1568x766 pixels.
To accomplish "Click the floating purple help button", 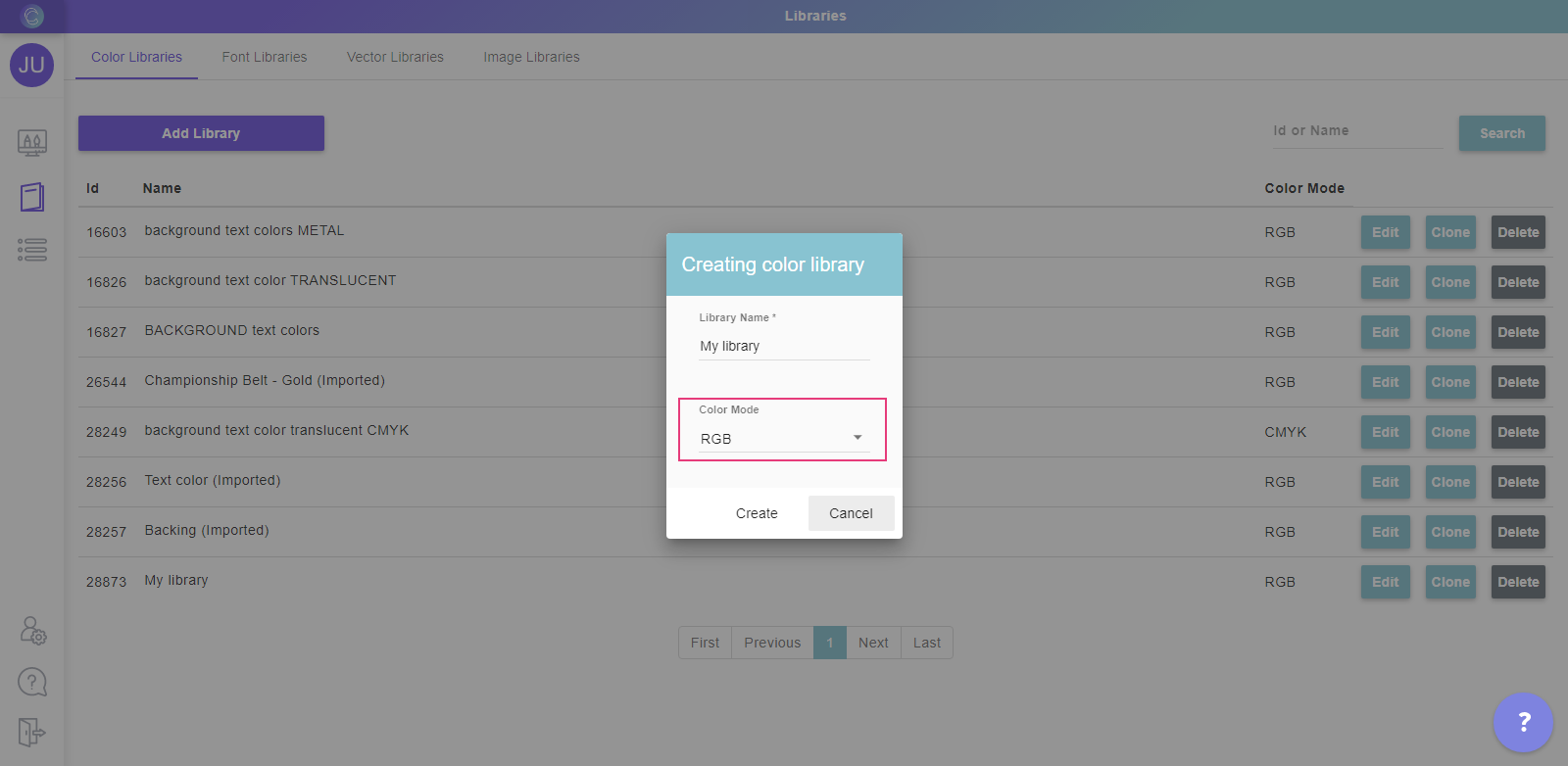I will (1523, 723).
